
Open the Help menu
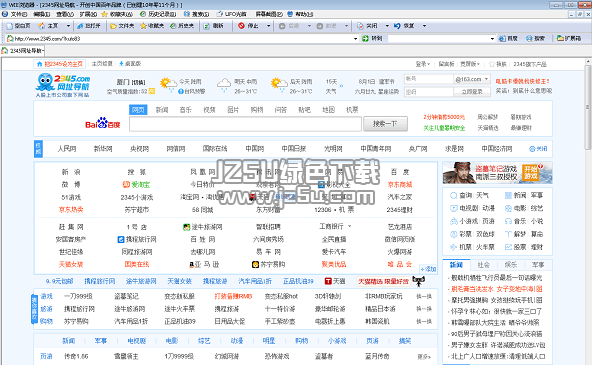pos(300,14)
